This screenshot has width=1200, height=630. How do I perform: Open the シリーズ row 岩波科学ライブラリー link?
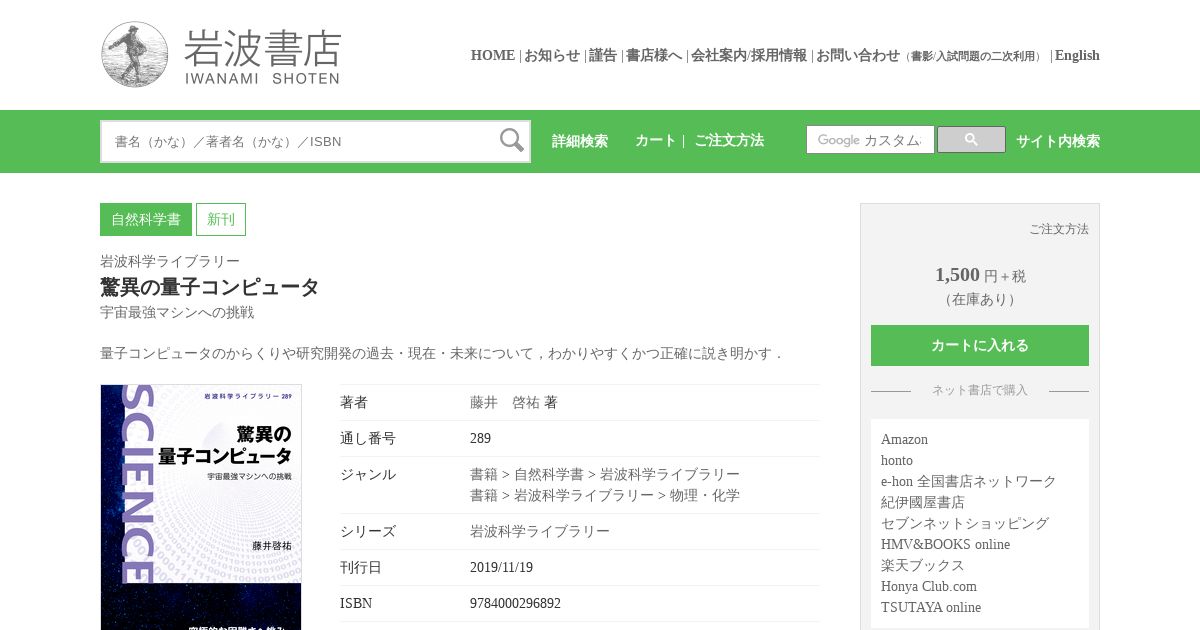click(x=540, y=531)
